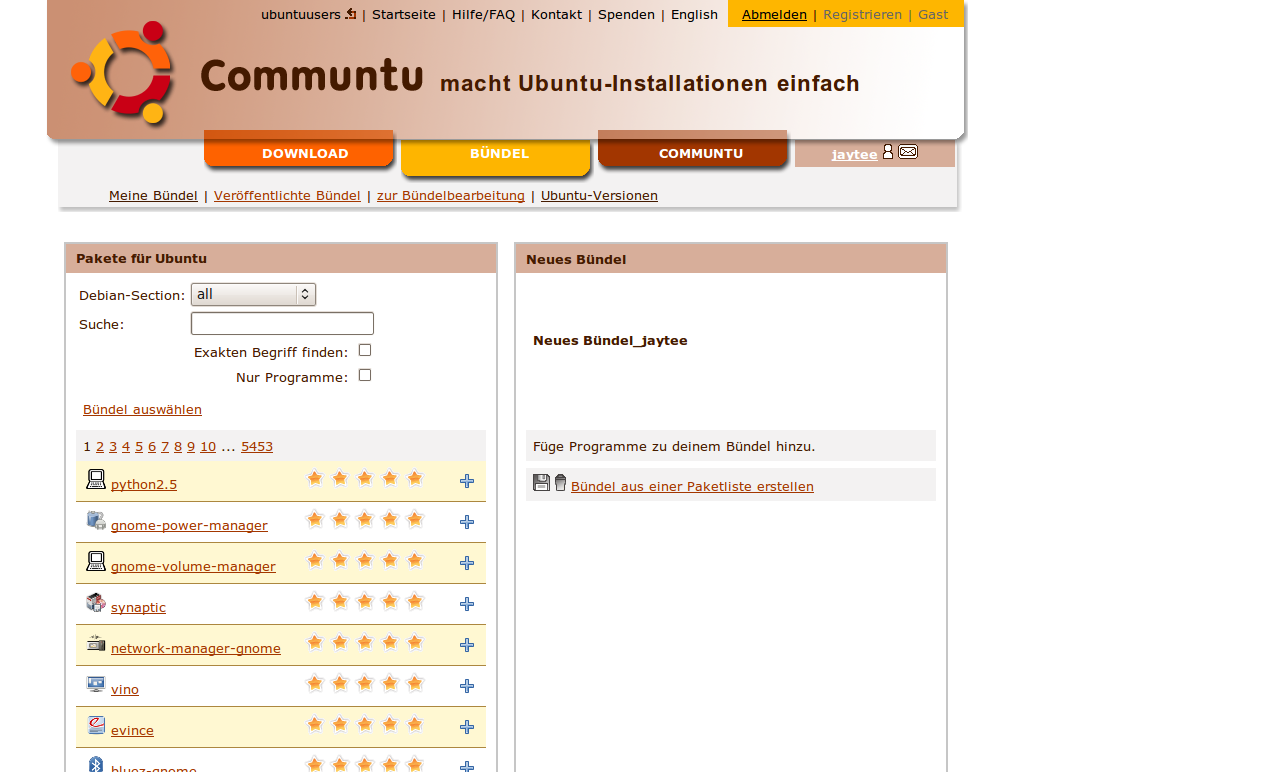Add python2.5 with its plus icon
Viewport: 1264px width, 772px height.
coord(467,481)
